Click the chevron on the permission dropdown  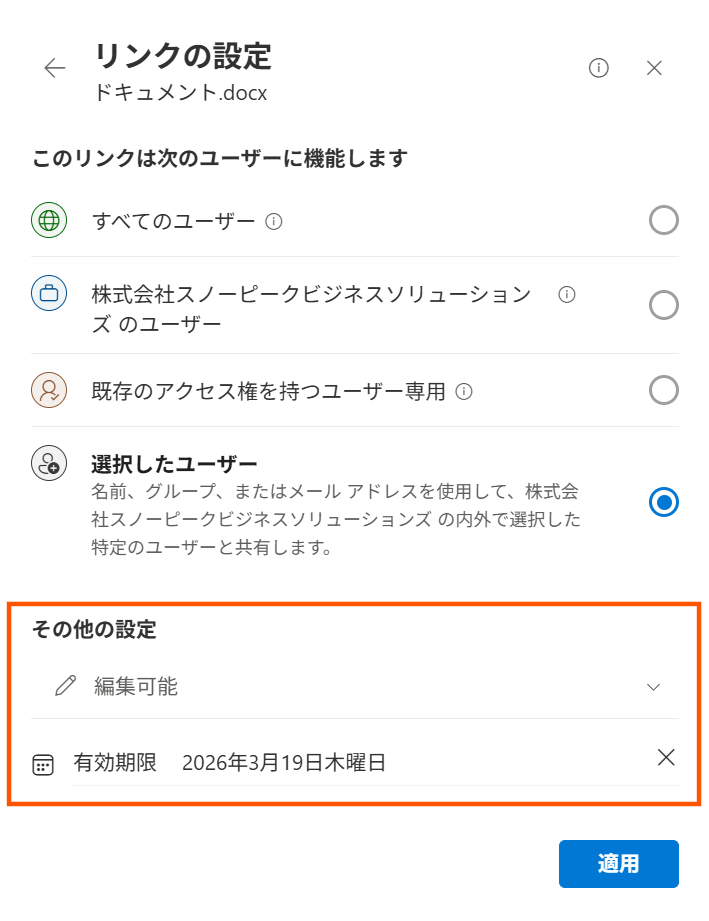tap(654, 687)
